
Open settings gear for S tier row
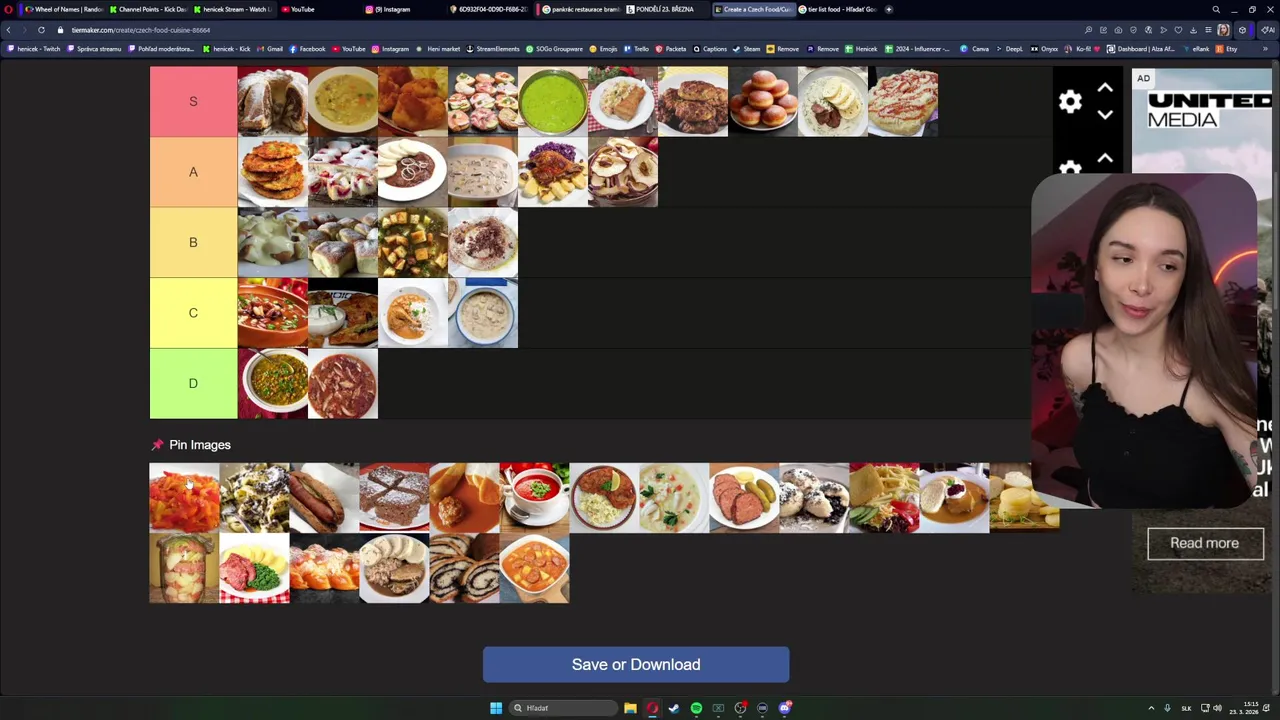pos(1070,101)
